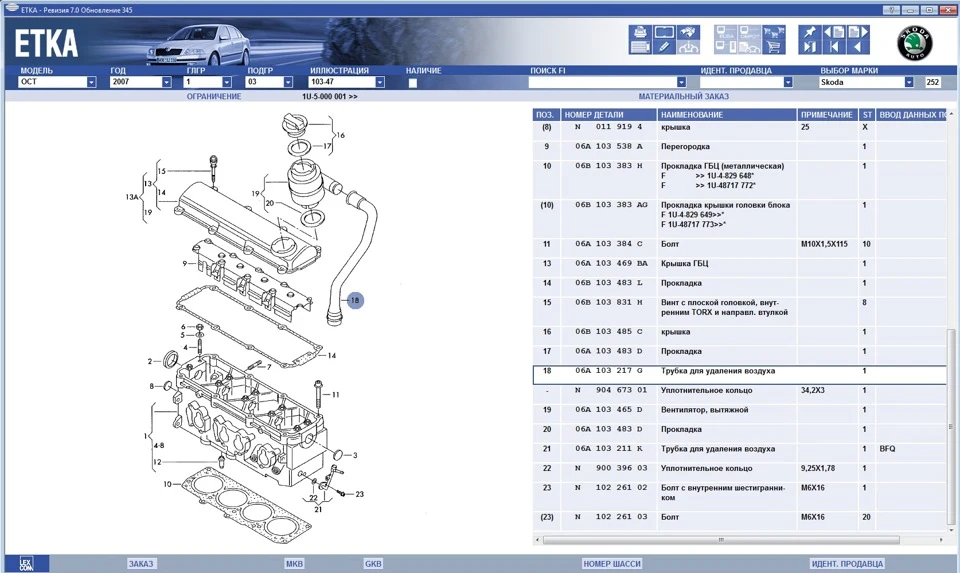Image resolution: width=960 pixels, height=573 pixels.
Task: Click the GKB button
Action: pyautogui.click(x=373, y=564)
